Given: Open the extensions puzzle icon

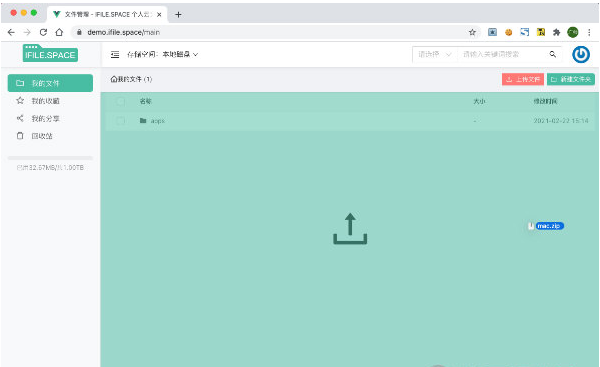Looking at the screenshot, I should pyautogui.click(x=556, y=33).
